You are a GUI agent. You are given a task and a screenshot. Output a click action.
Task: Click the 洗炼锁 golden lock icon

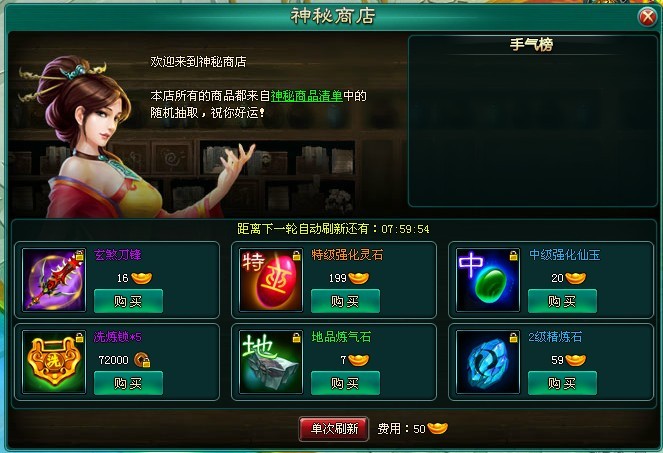(x=54, y=362)
